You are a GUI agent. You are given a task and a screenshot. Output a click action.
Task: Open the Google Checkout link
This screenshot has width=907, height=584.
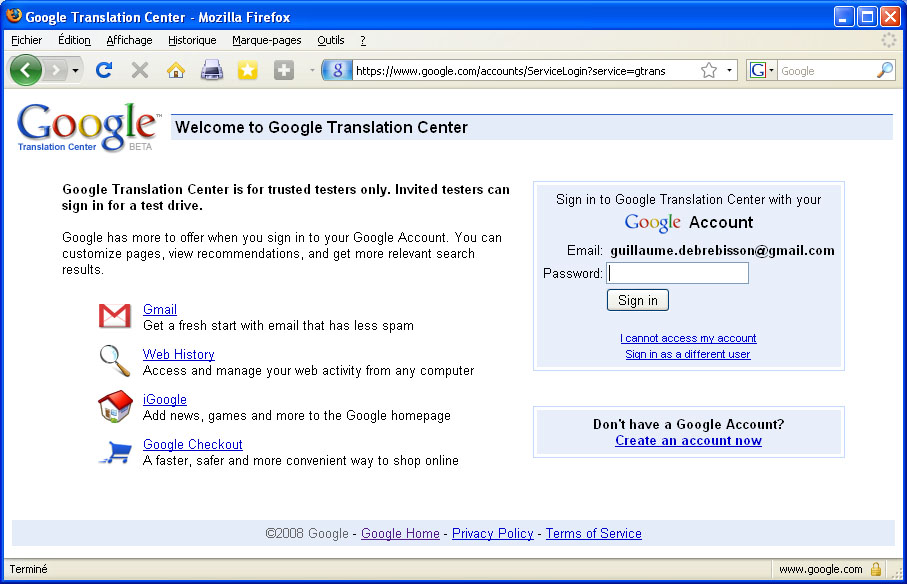coord(193,445)
